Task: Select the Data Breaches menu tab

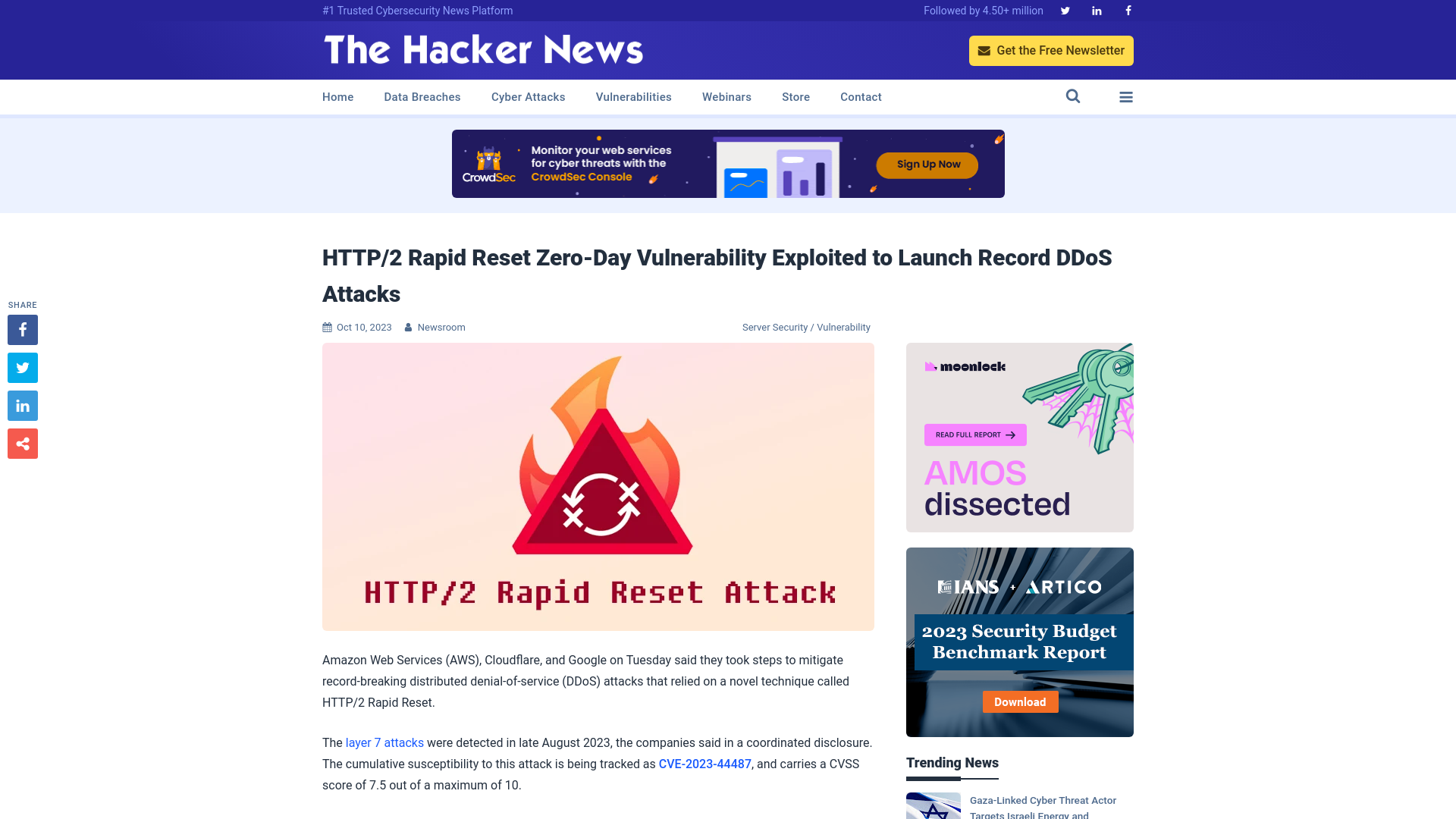Action: coord(421,97)
